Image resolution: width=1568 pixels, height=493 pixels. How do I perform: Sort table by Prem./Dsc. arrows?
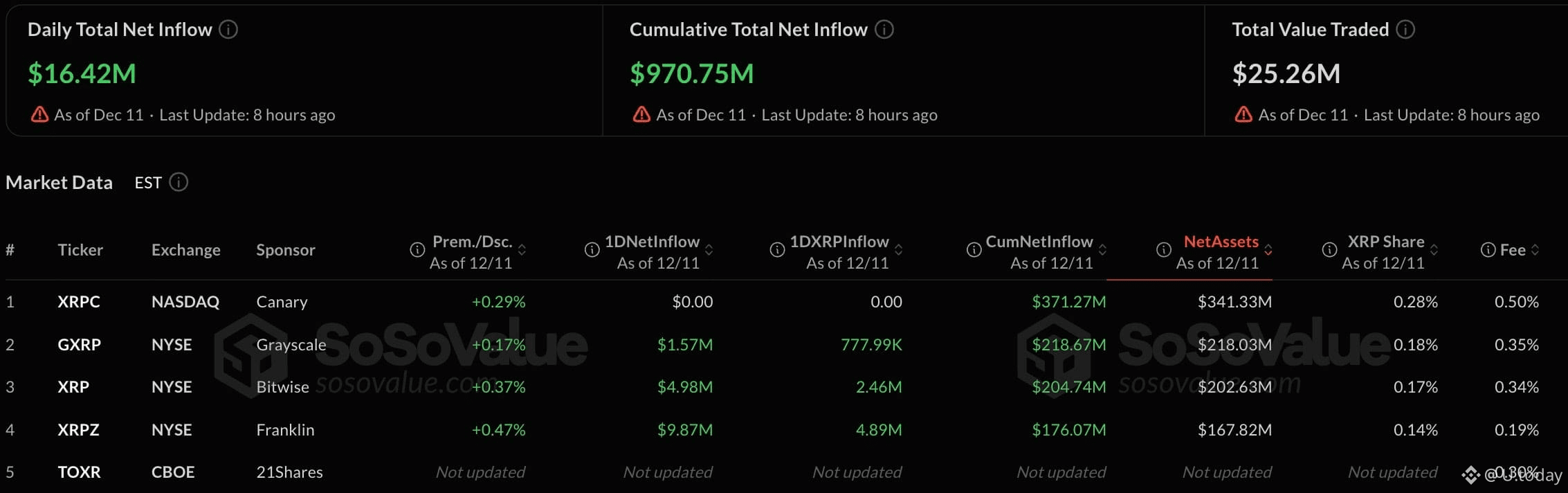pos(522,250)
